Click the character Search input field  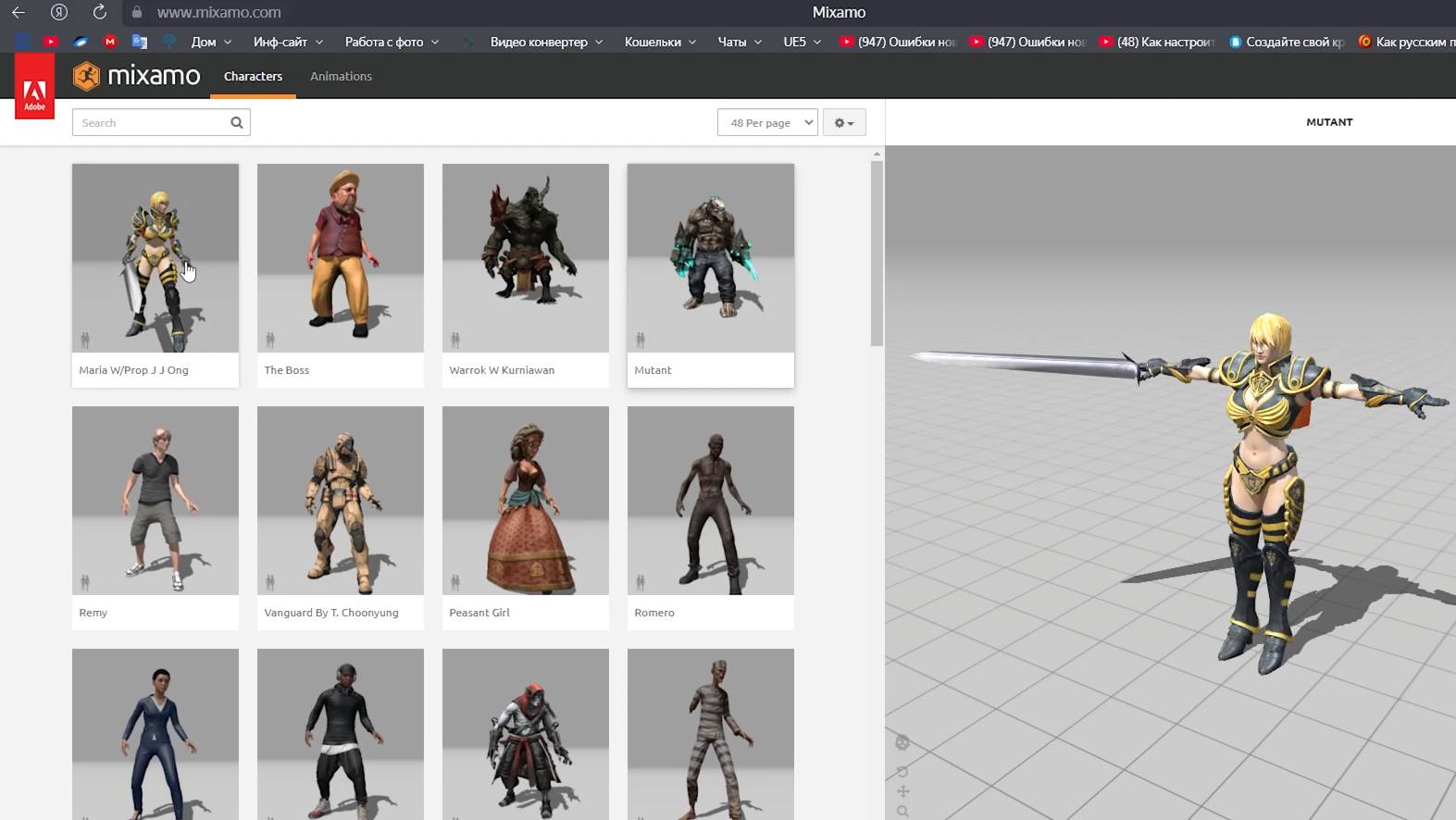click(151, 122)
